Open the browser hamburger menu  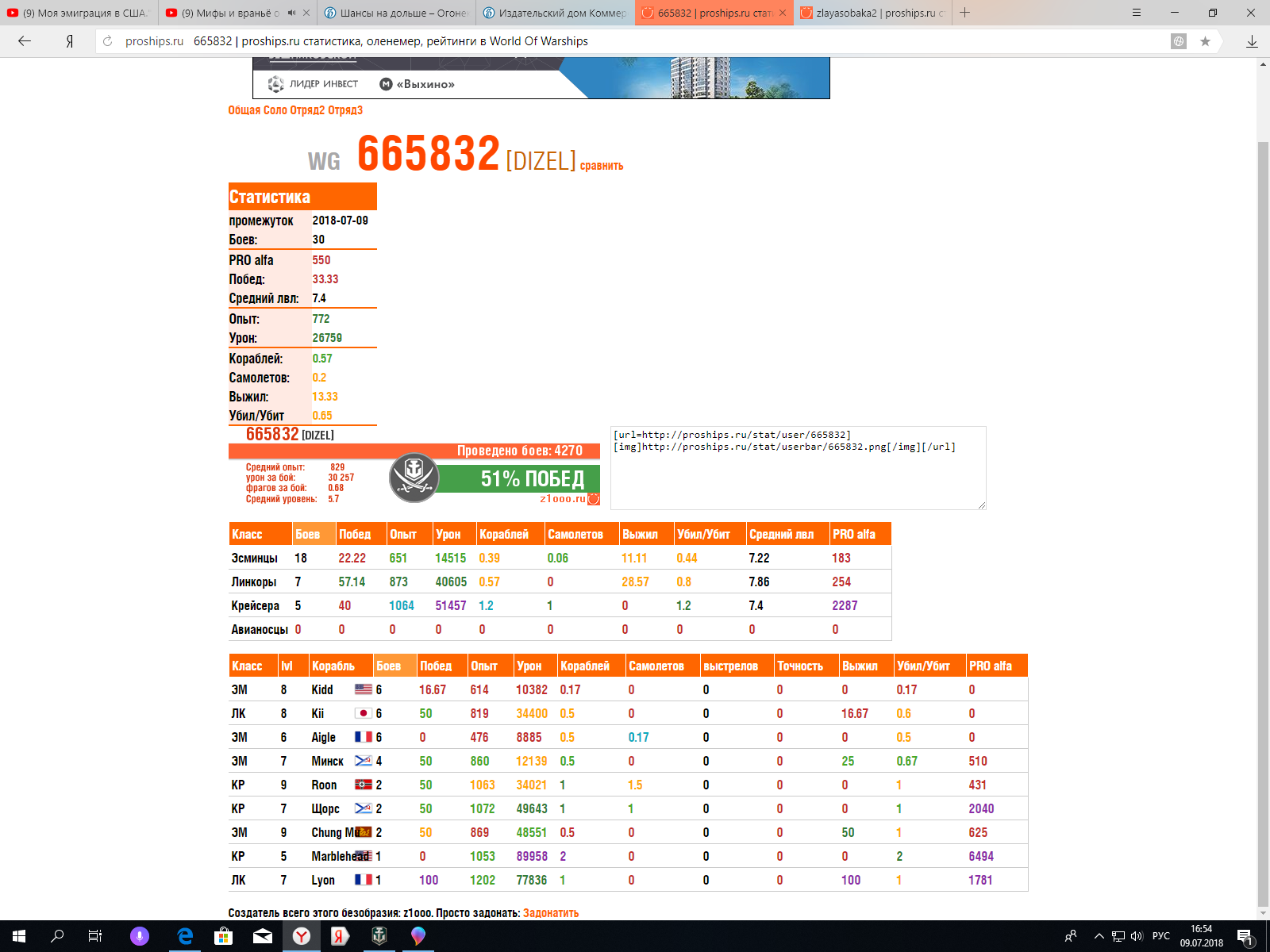click(1136, 13)
